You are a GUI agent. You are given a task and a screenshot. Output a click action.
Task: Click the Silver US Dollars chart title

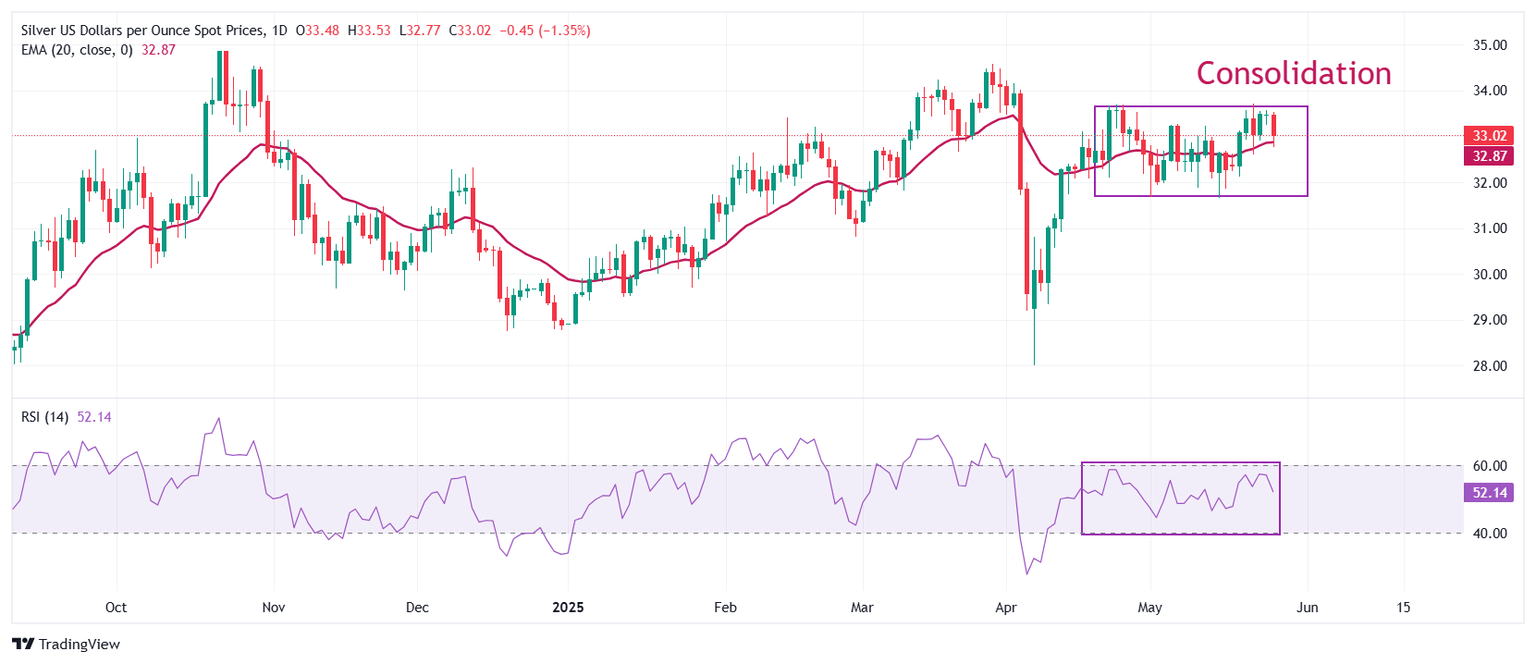(x=139, y=31)
